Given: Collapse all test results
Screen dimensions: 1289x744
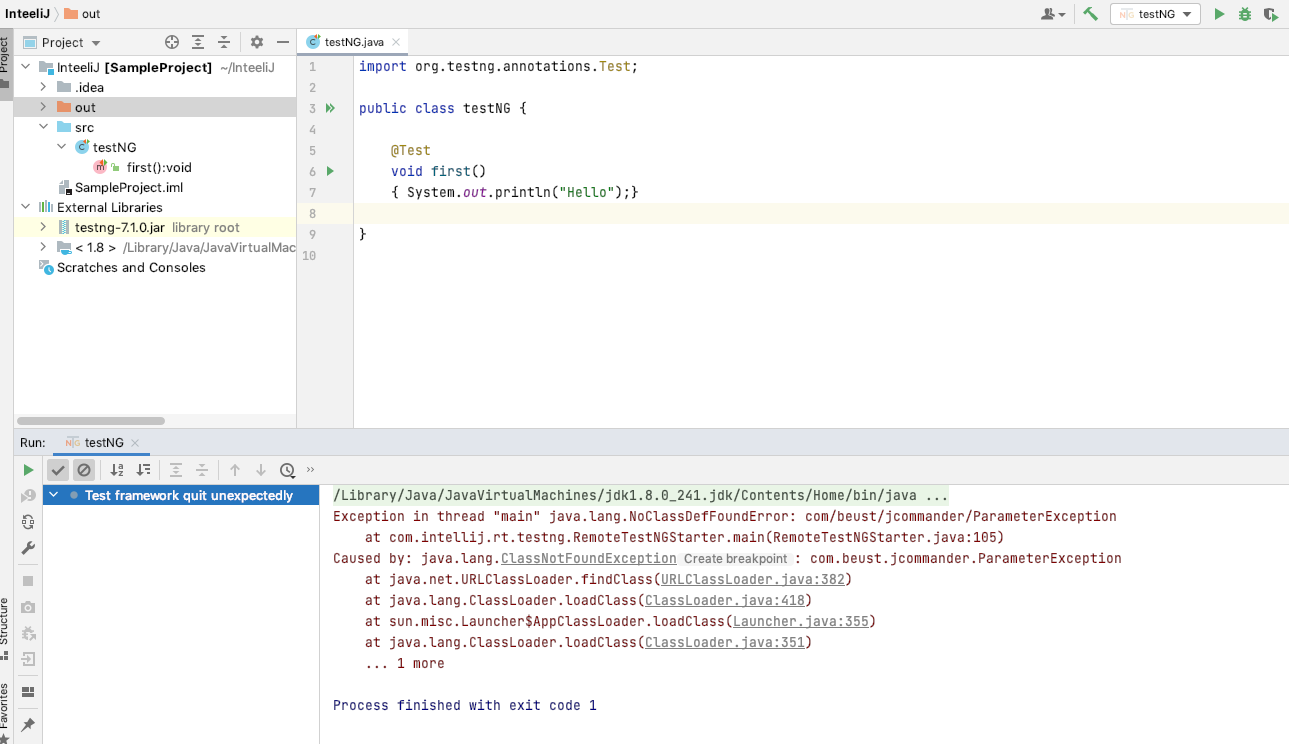Looking at the screenshot, I should pos(202,470).
